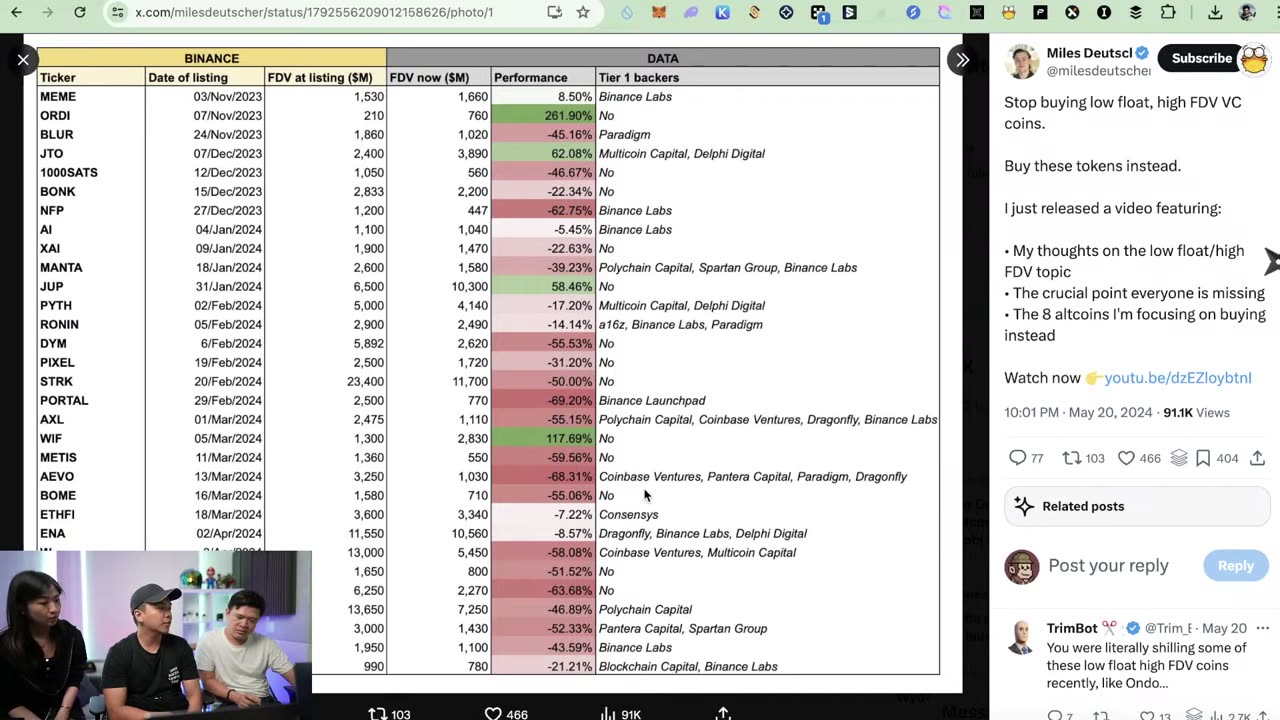Click the -69.20% performance cell
The height and width of the screenshot is (720, 1280).
(x=544, y=401)
